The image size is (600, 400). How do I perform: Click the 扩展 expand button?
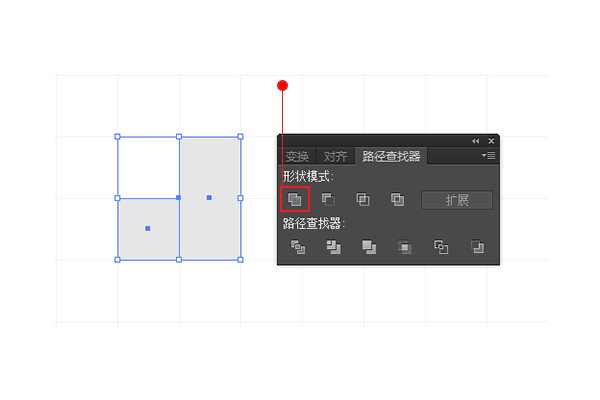pos(457,200)
